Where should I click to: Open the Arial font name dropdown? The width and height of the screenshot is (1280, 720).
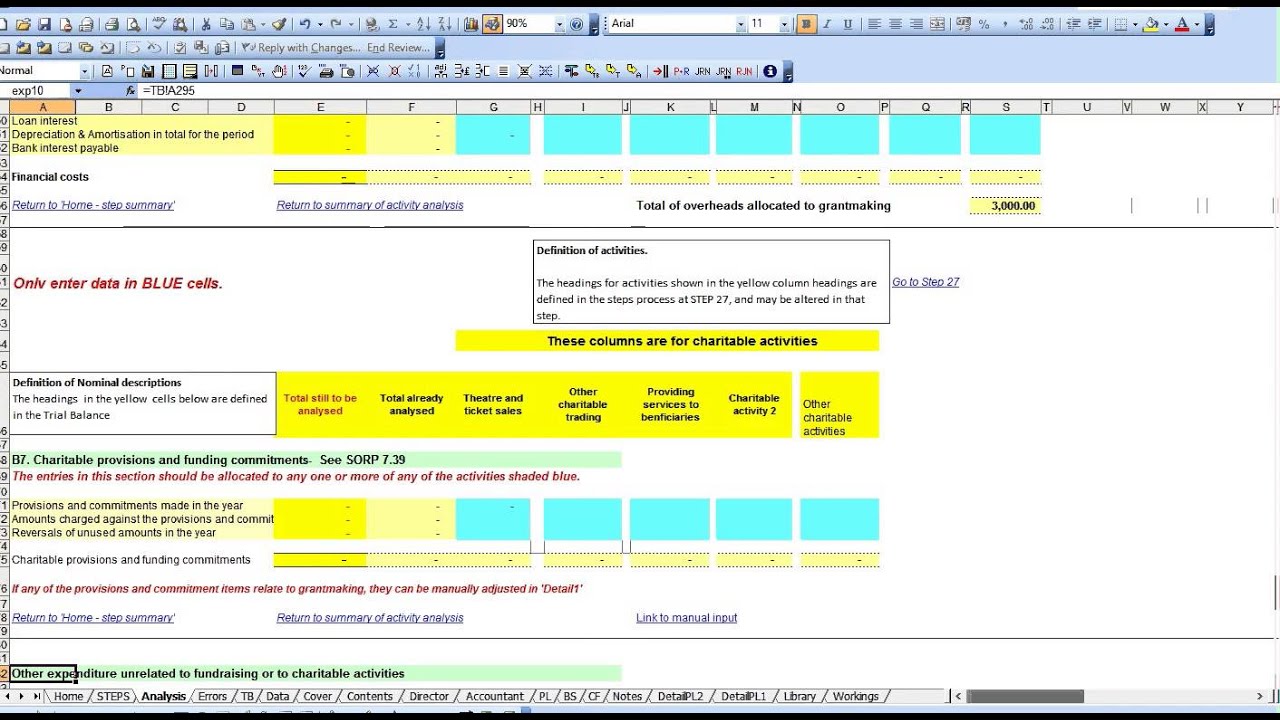pyautogui.click(x=740, y=24)
